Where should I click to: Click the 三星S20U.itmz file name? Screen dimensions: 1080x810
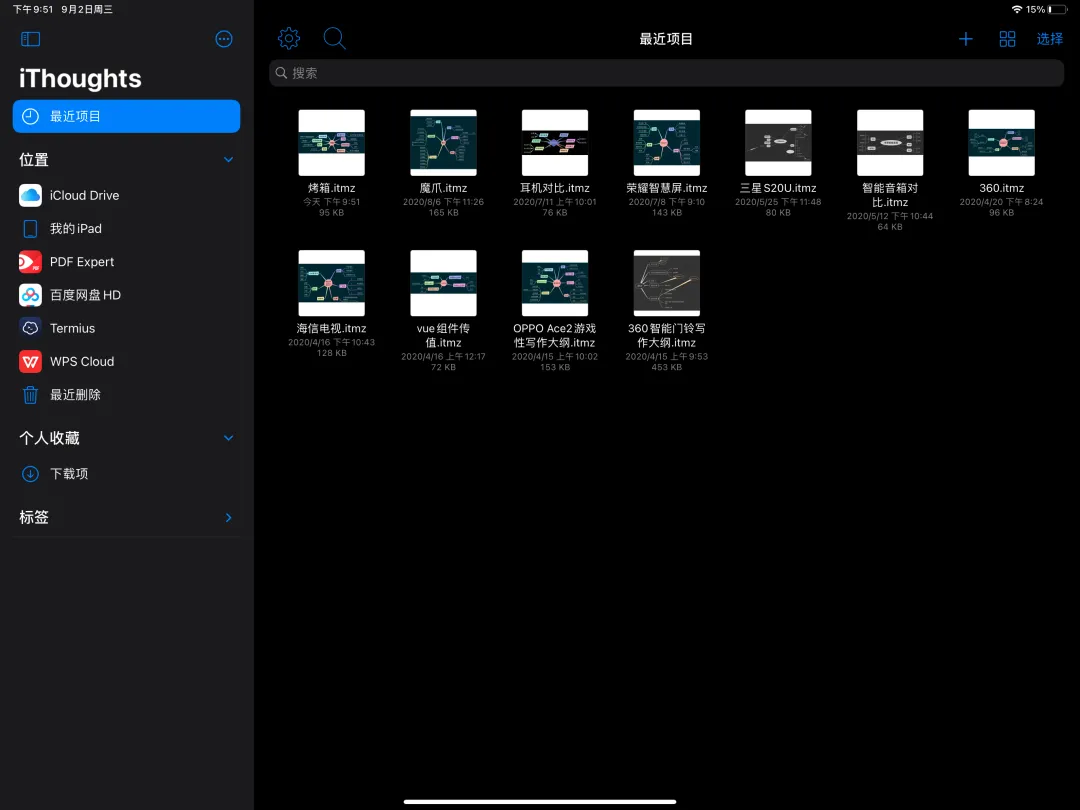coord(778,188)
